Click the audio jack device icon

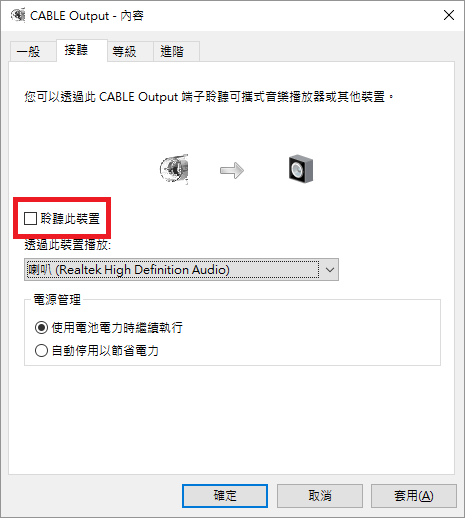174,169
